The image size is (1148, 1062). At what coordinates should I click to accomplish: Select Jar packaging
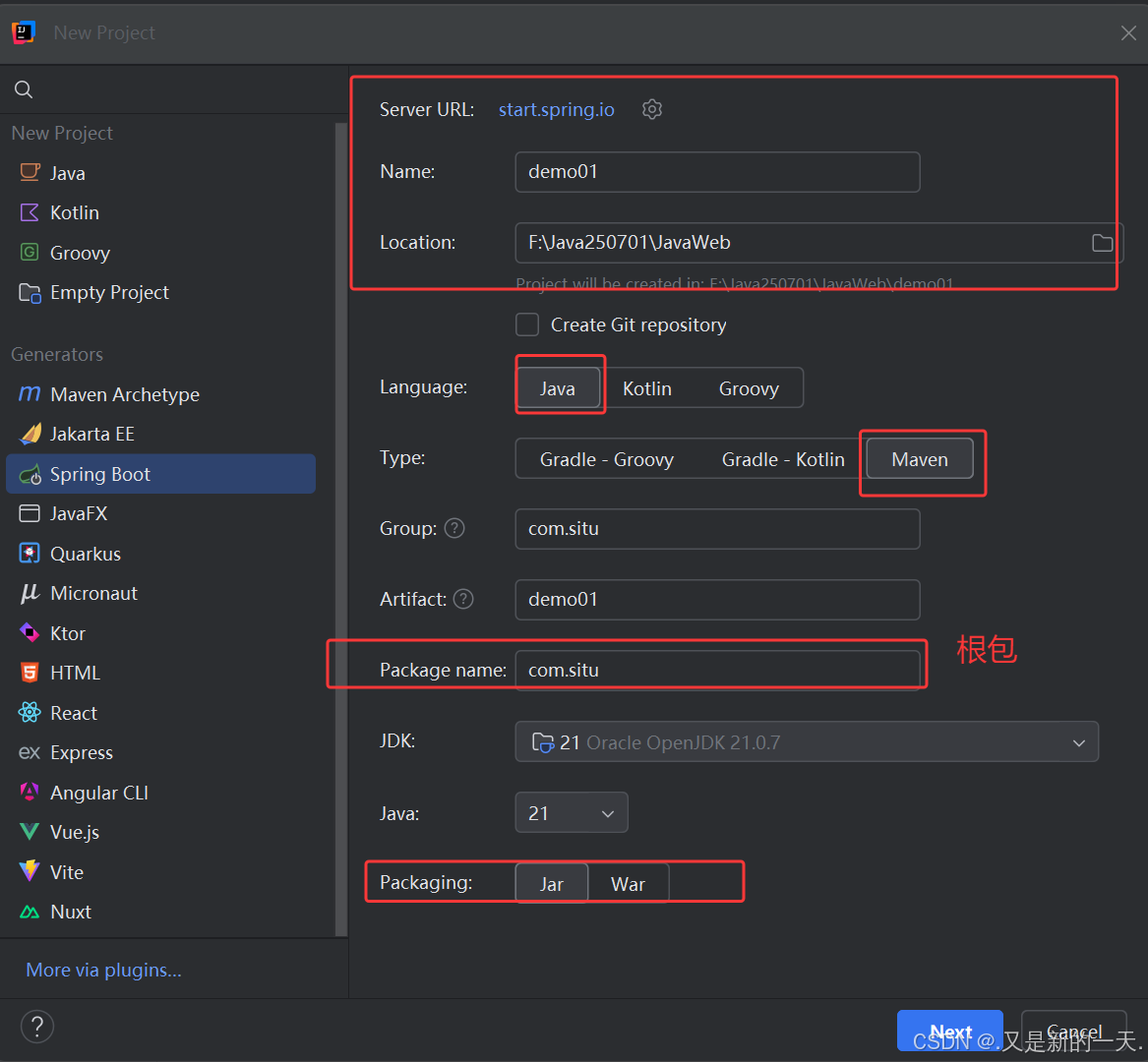pos(551,883)
